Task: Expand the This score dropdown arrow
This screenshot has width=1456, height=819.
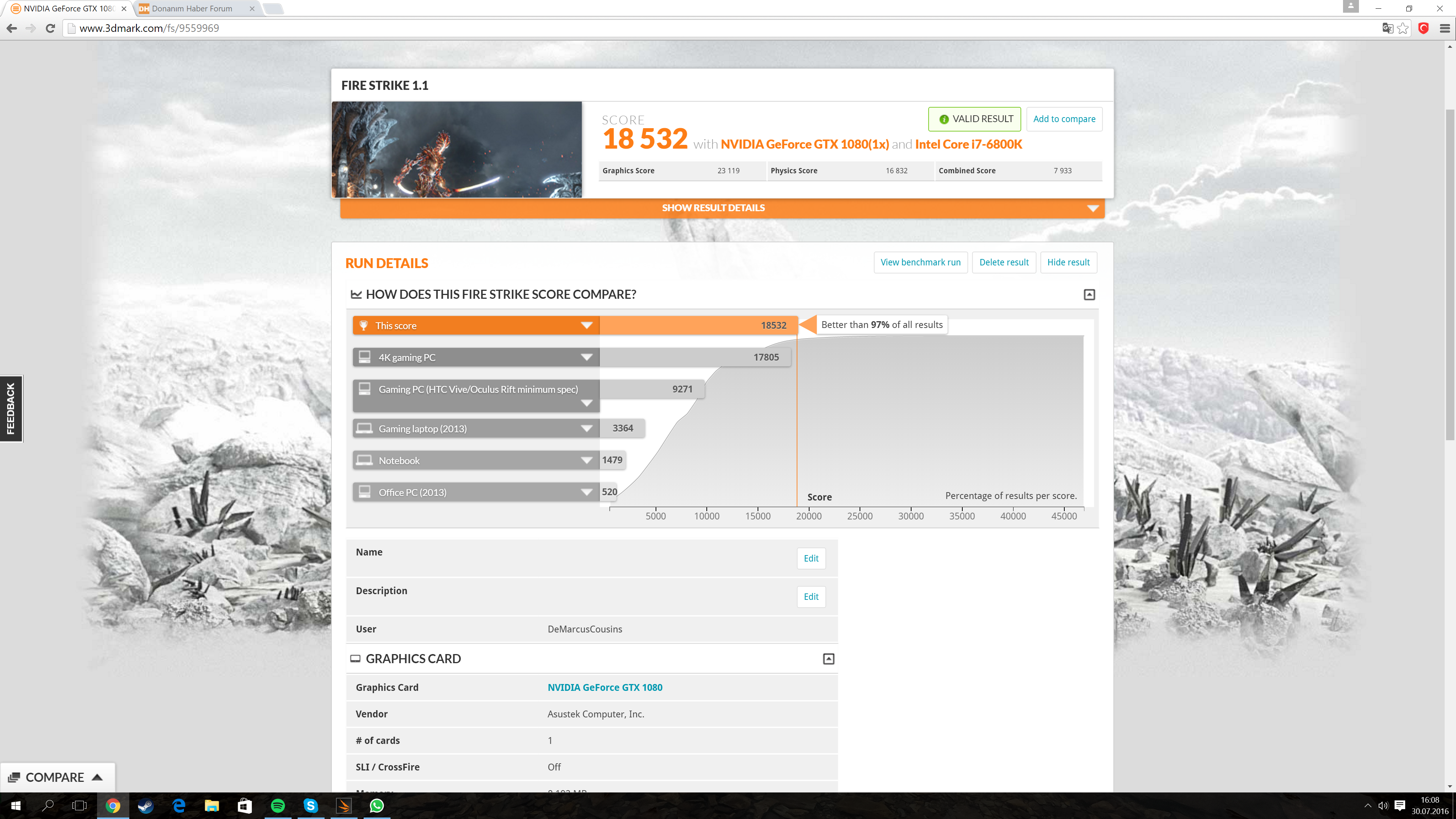Action: tap(587, 326)
